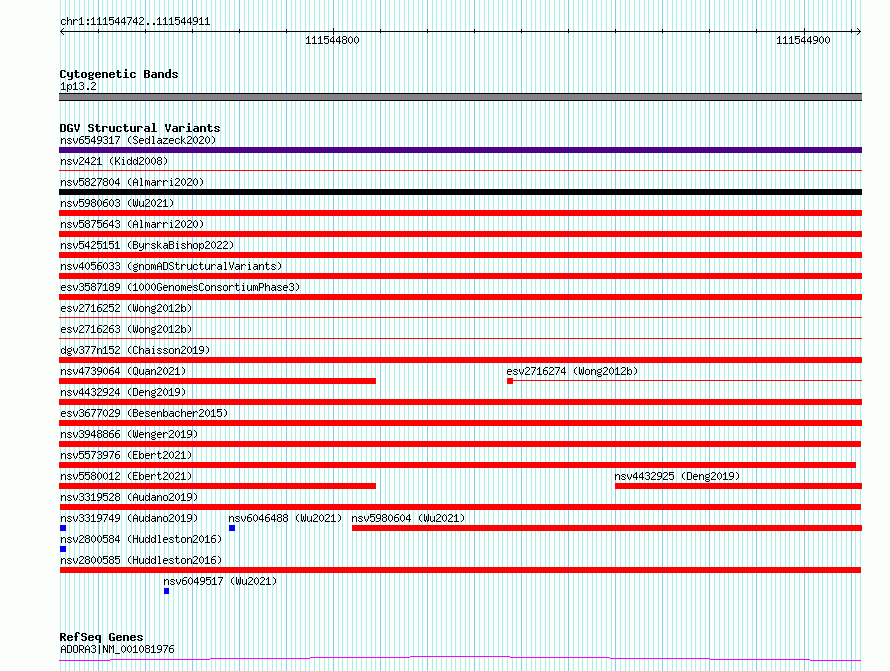
Task: Click the chr1:111544742..111544911 coordinate label
Action: coord(135,22)
